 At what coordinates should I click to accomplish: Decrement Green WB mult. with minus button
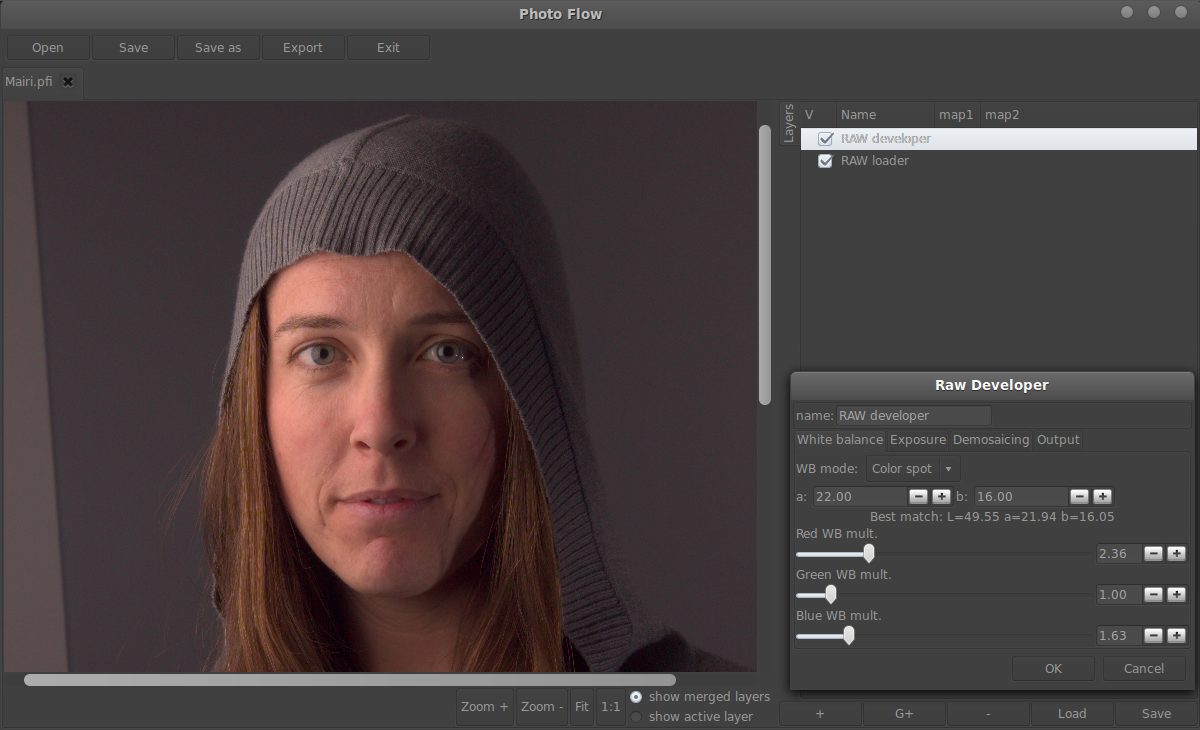tap(1153, 594)
